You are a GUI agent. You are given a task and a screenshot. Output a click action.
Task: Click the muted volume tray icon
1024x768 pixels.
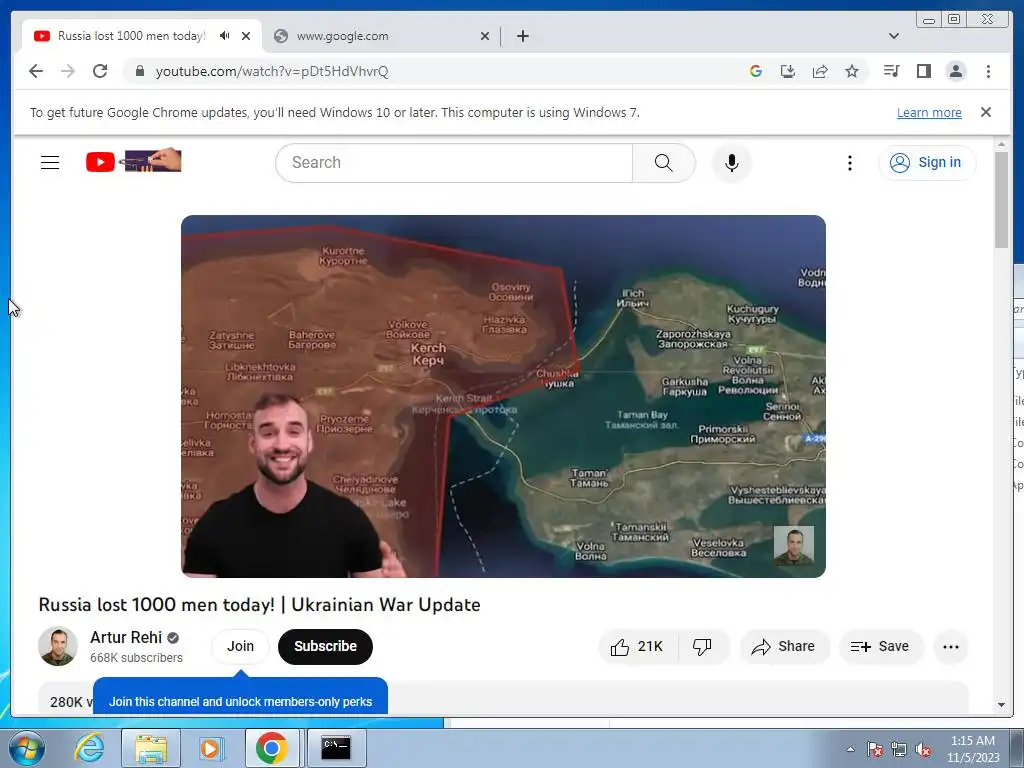pos(923,749)
